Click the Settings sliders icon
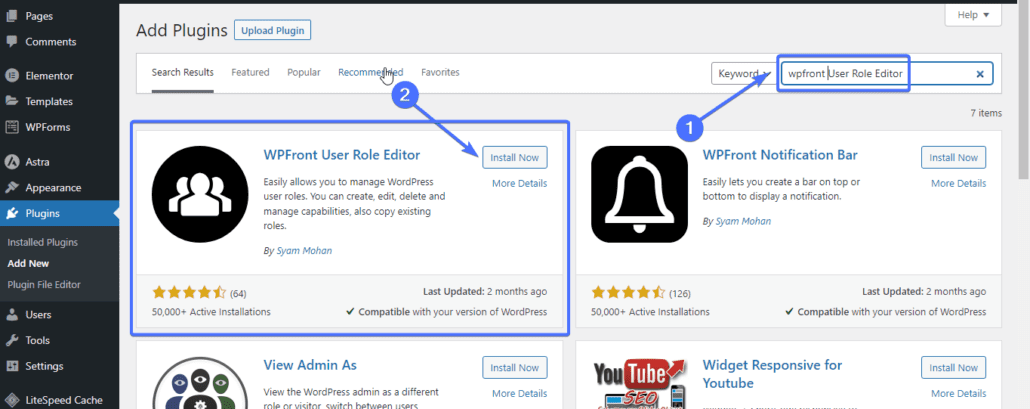Viewport: 1030px width, 409px height. pos(11,366)
